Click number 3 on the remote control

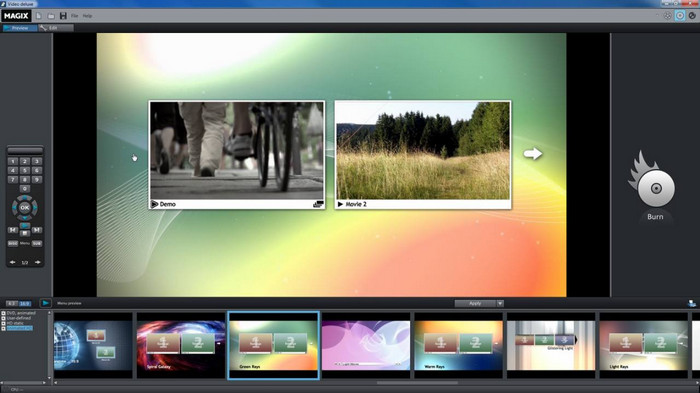pos(37,161)
